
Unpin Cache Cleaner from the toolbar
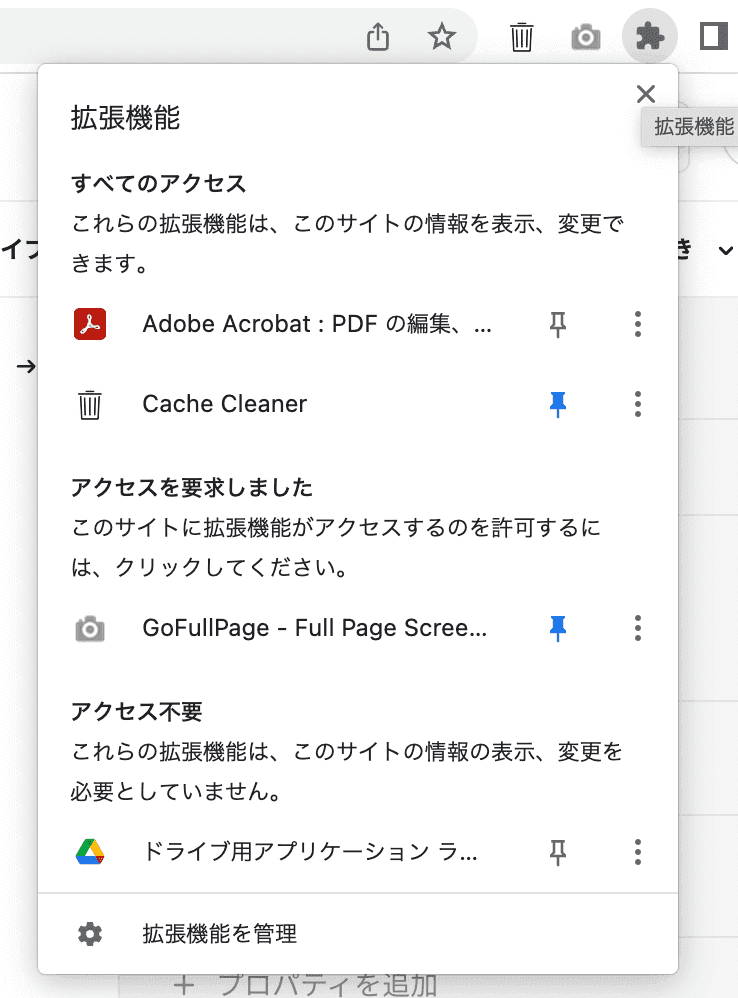coord(558,404)
